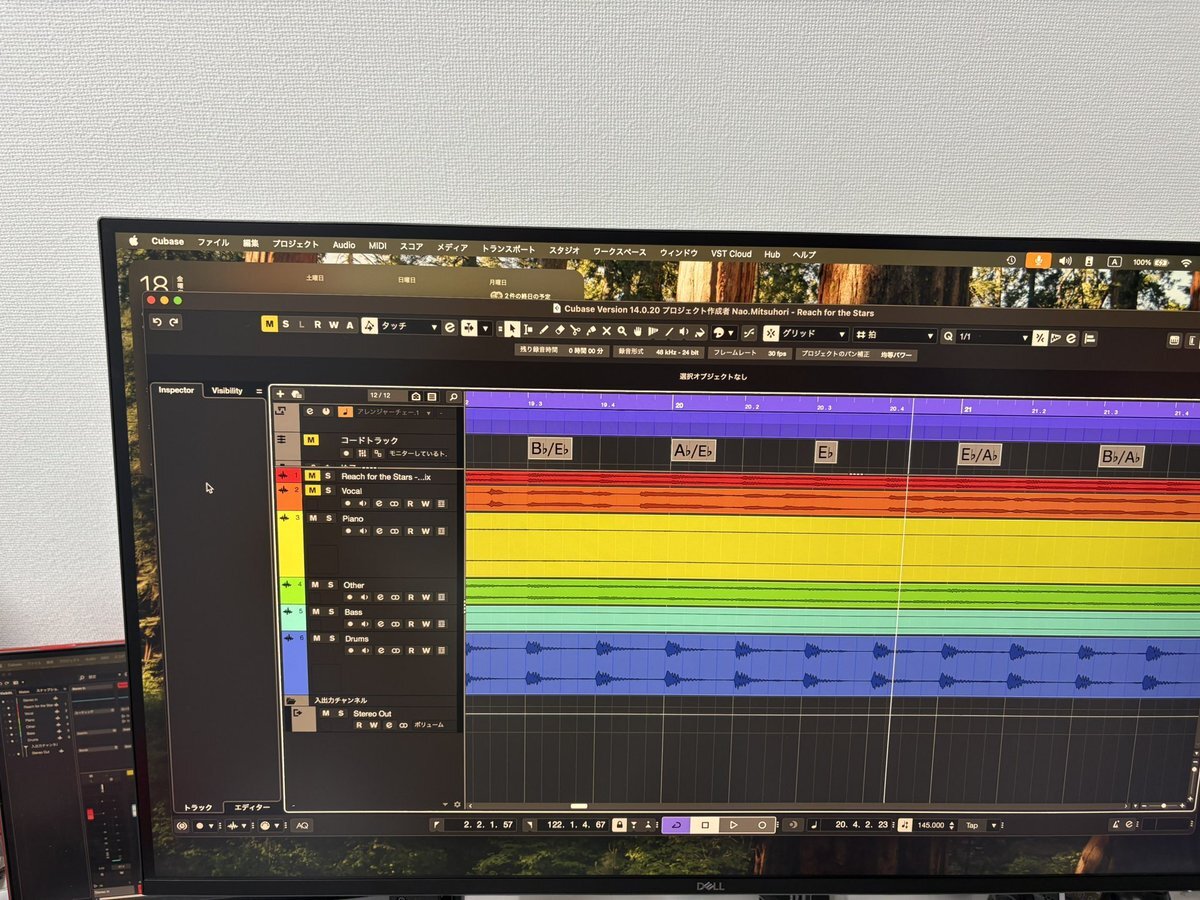Open the 12 / 12 track filter field
The height and width of the screenshot is (900, 1200).
tap(386, 396)
